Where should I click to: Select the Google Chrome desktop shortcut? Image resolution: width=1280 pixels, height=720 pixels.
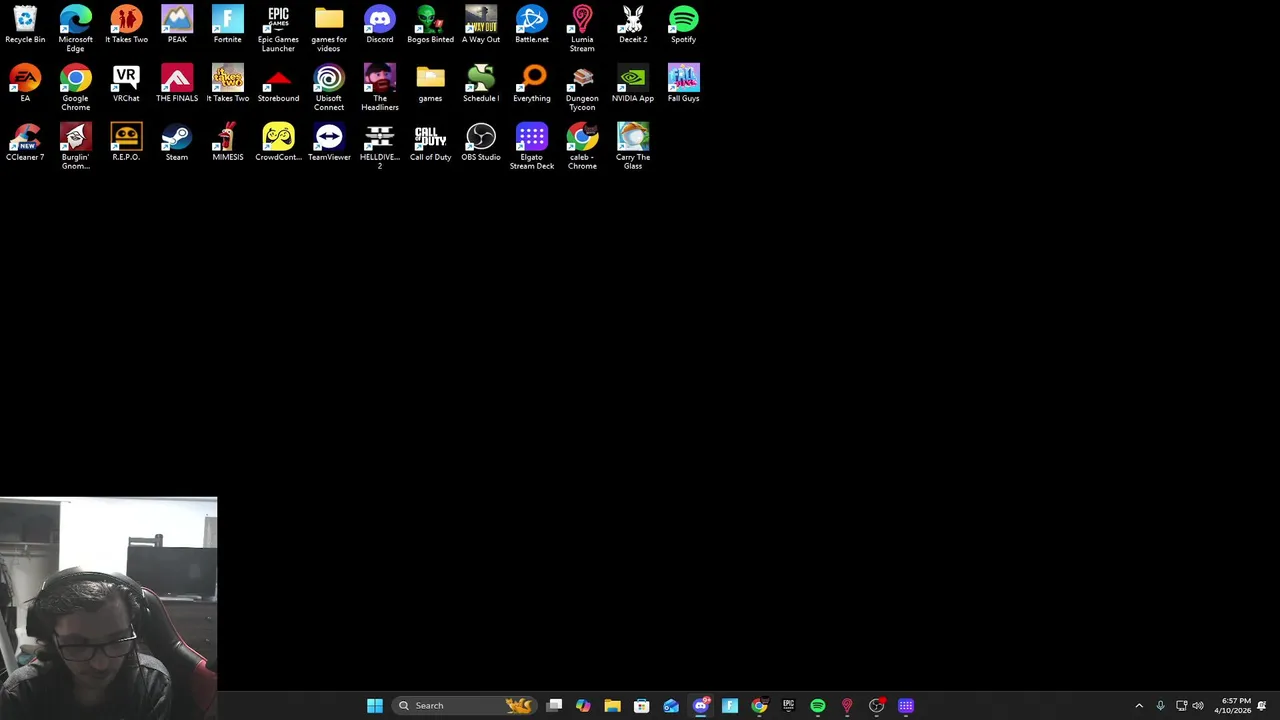(x=75, y=87)
